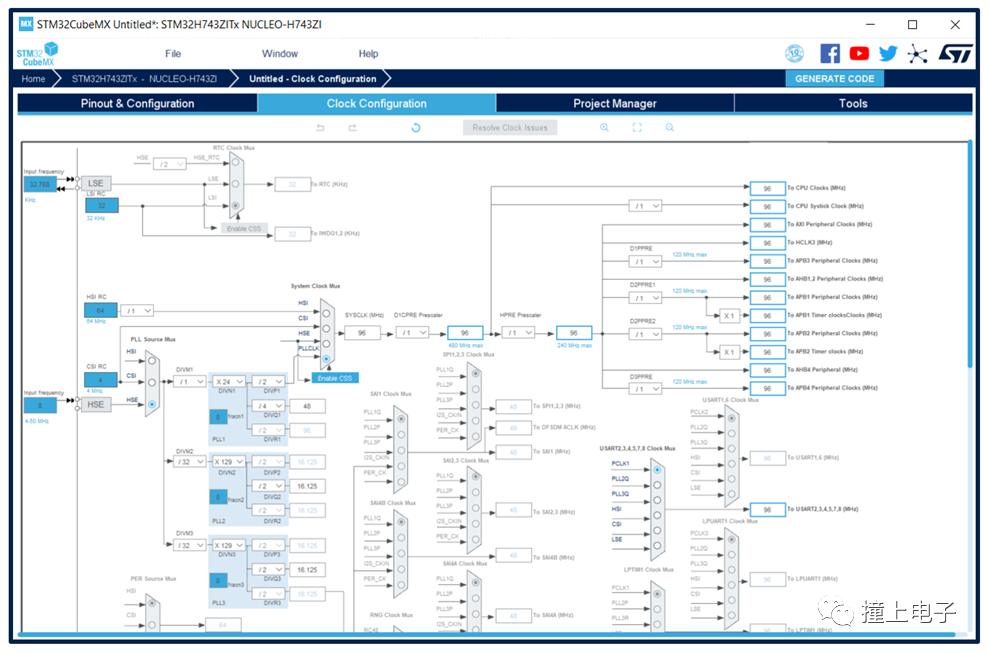
Task: Open the DIVN2 X 129 dropdown
Action: (229, 462)
